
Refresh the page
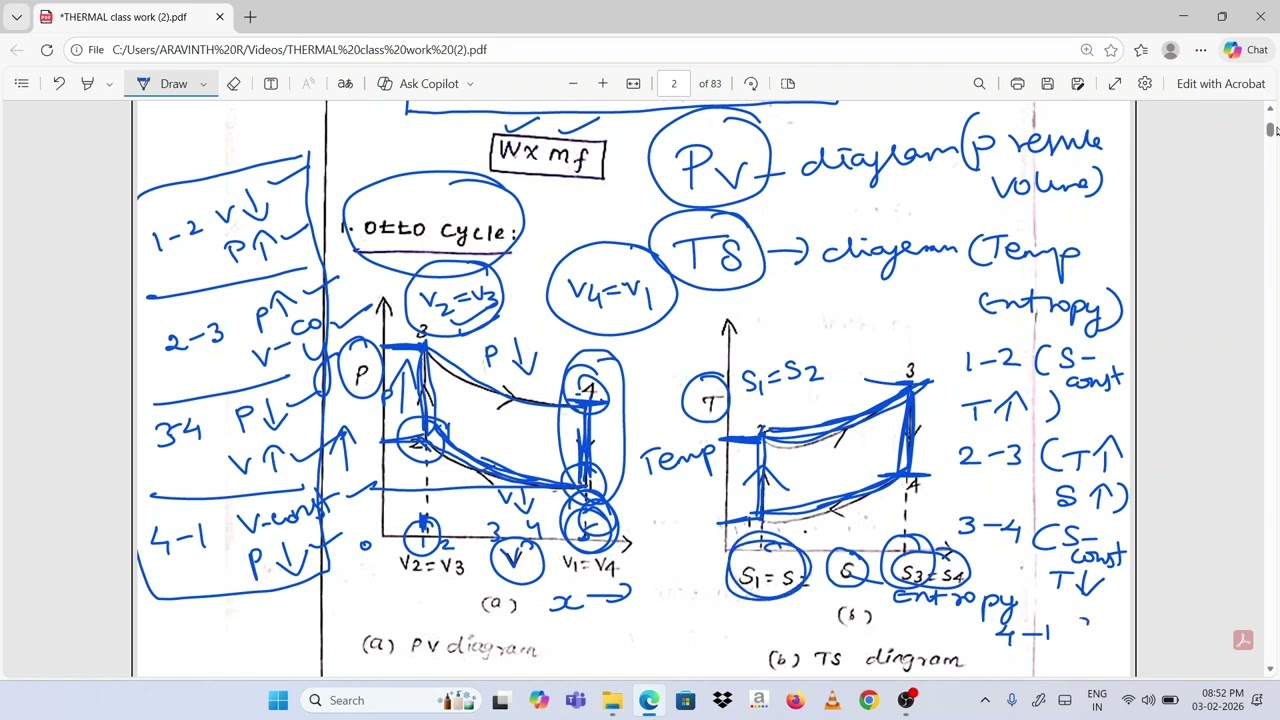(47, 50)
